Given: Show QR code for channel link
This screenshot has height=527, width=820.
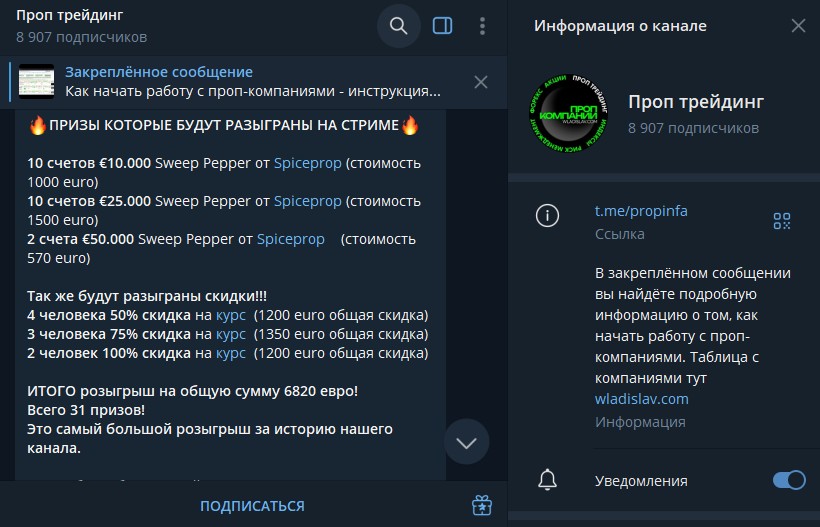Looking at the screenshot, I should (781, 221).
